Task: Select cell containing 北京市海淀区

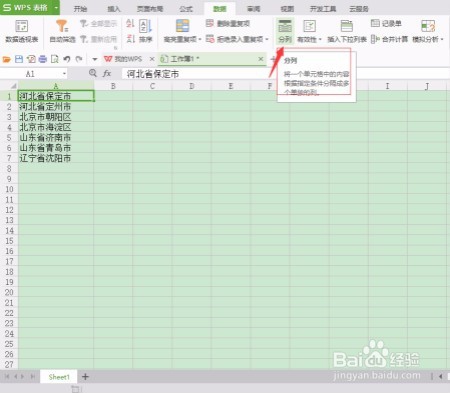Action: point(56,127)
